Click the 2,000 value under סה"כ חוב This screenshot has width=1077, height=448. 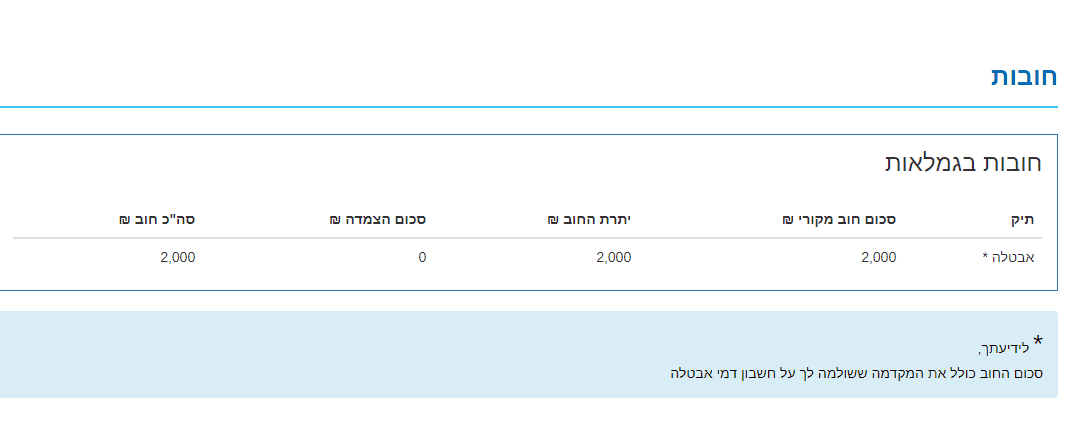(177, 257)
